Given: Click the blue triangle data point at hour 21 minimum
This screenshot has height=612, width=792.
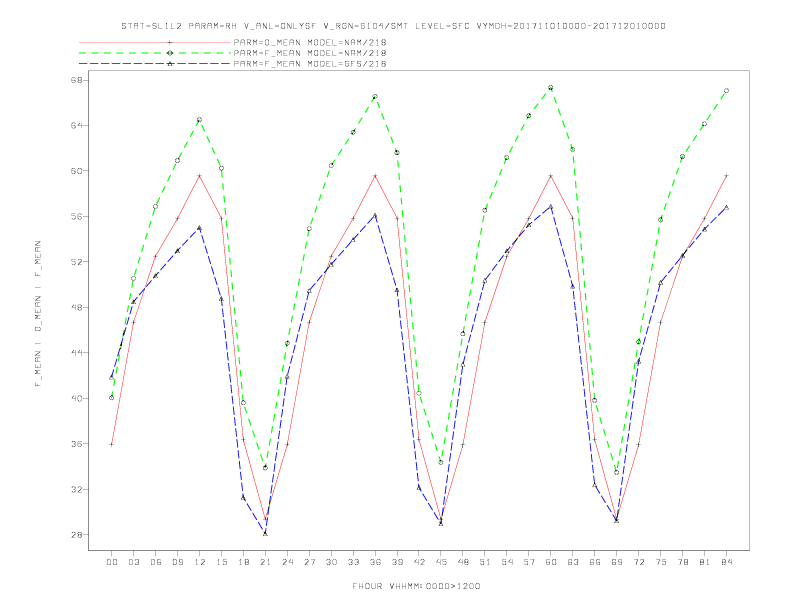Looking at the screenshot, I should (265, 533).
